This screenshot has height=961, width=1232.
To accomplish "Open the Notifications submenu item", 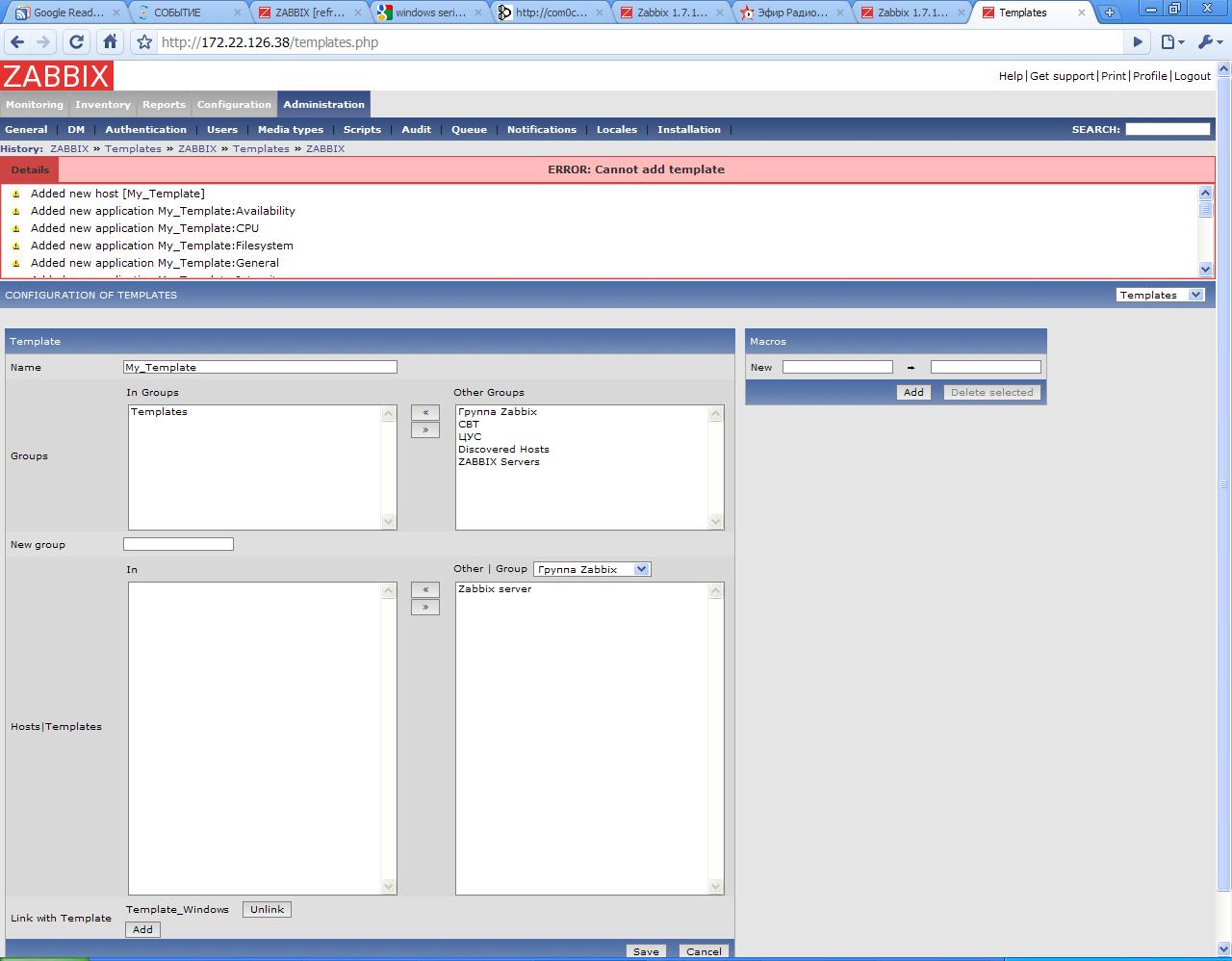I will click(x=542, y=130).
